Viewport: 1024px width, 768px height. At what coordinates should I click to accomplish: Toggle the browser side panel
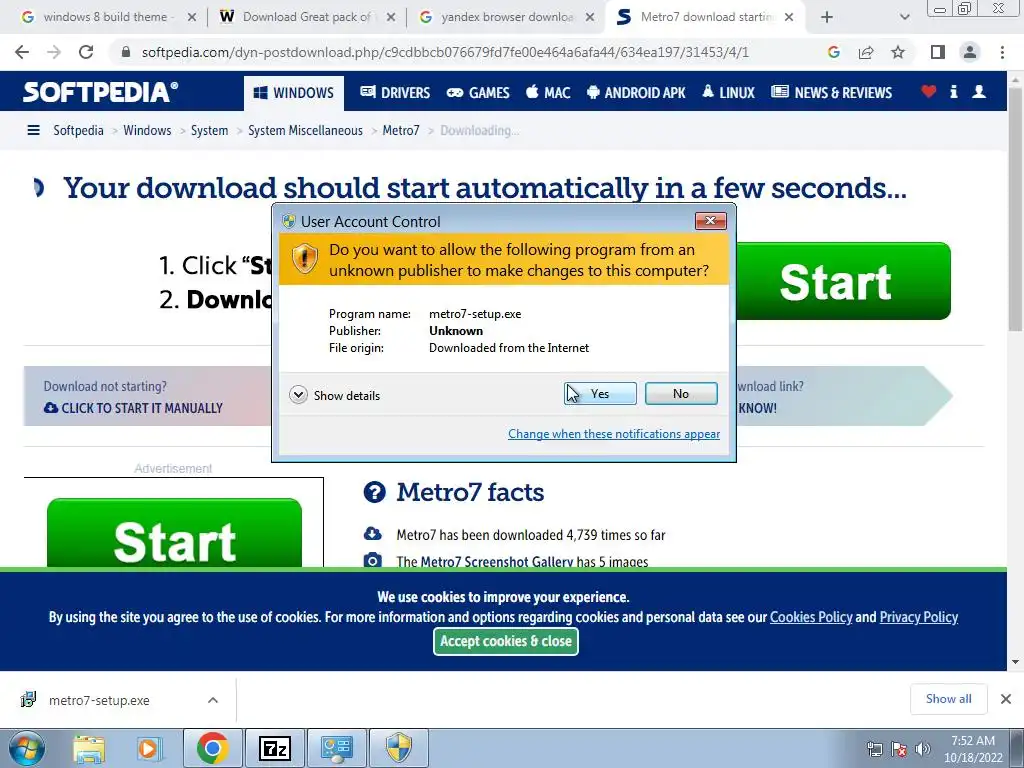pos(938,52)
